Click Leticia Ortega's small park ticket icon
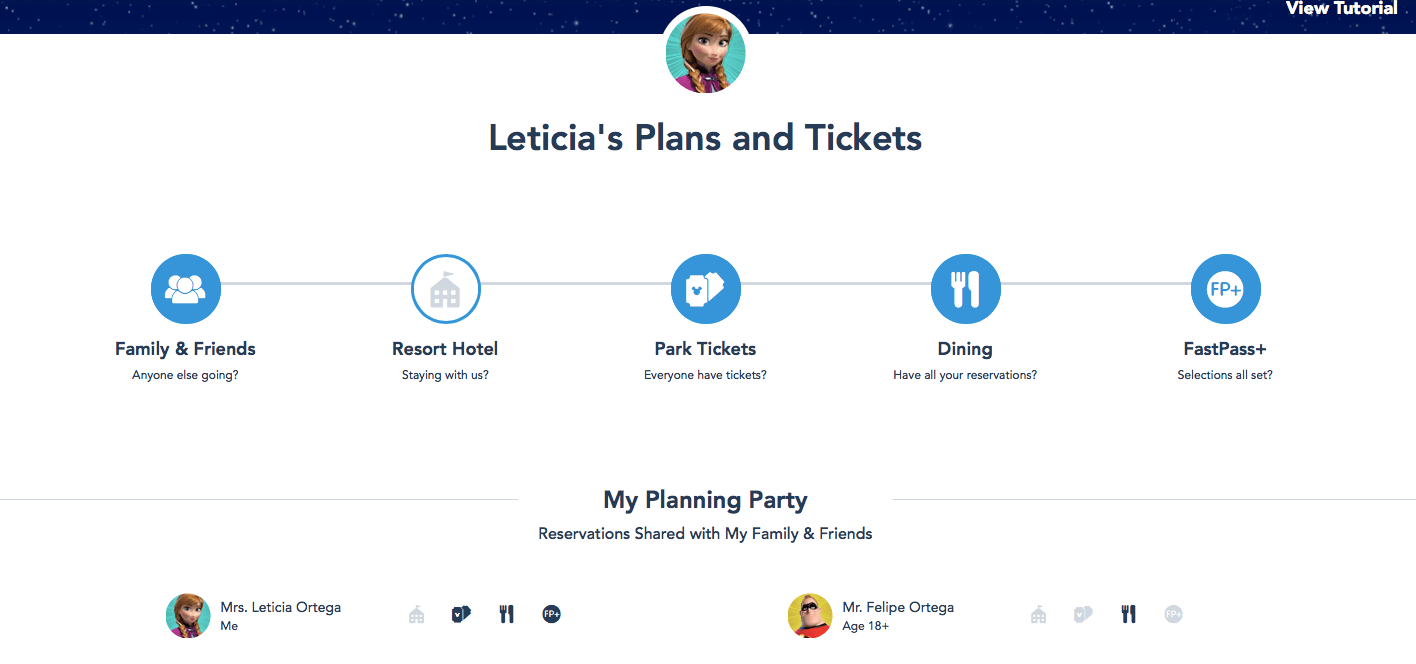 tap(461, 614)
